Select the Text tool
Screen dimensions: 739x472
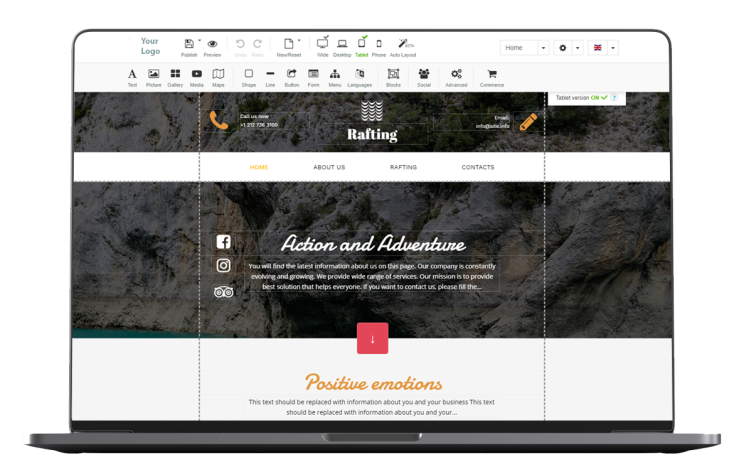pyautogui.click(x=132, y=74)
